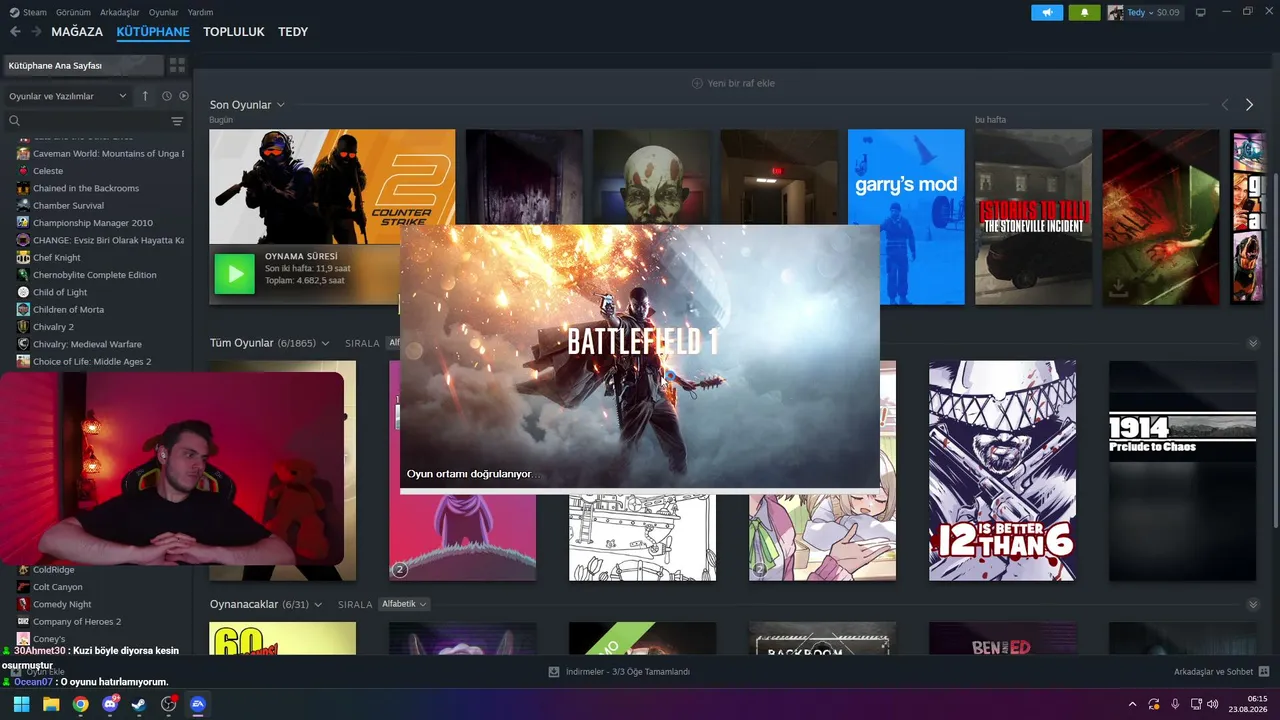1280x720 pixels.
Task: Open the downloads icon in the bottom bar
Action: tap(554, 672)
